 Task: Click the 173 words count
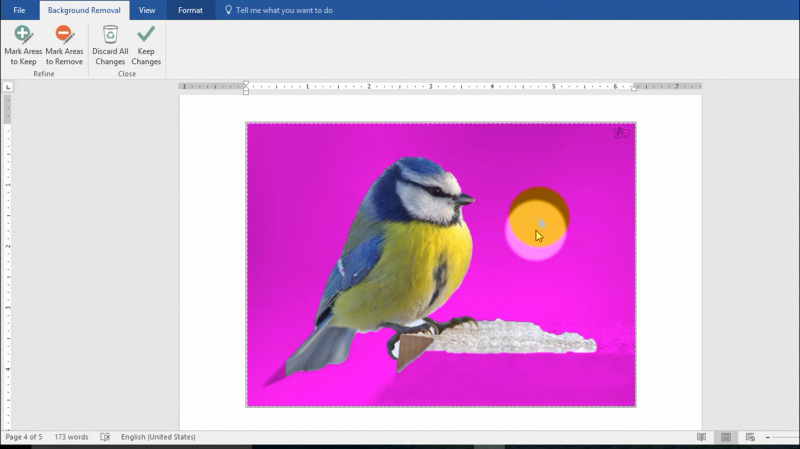click(71, 437)
